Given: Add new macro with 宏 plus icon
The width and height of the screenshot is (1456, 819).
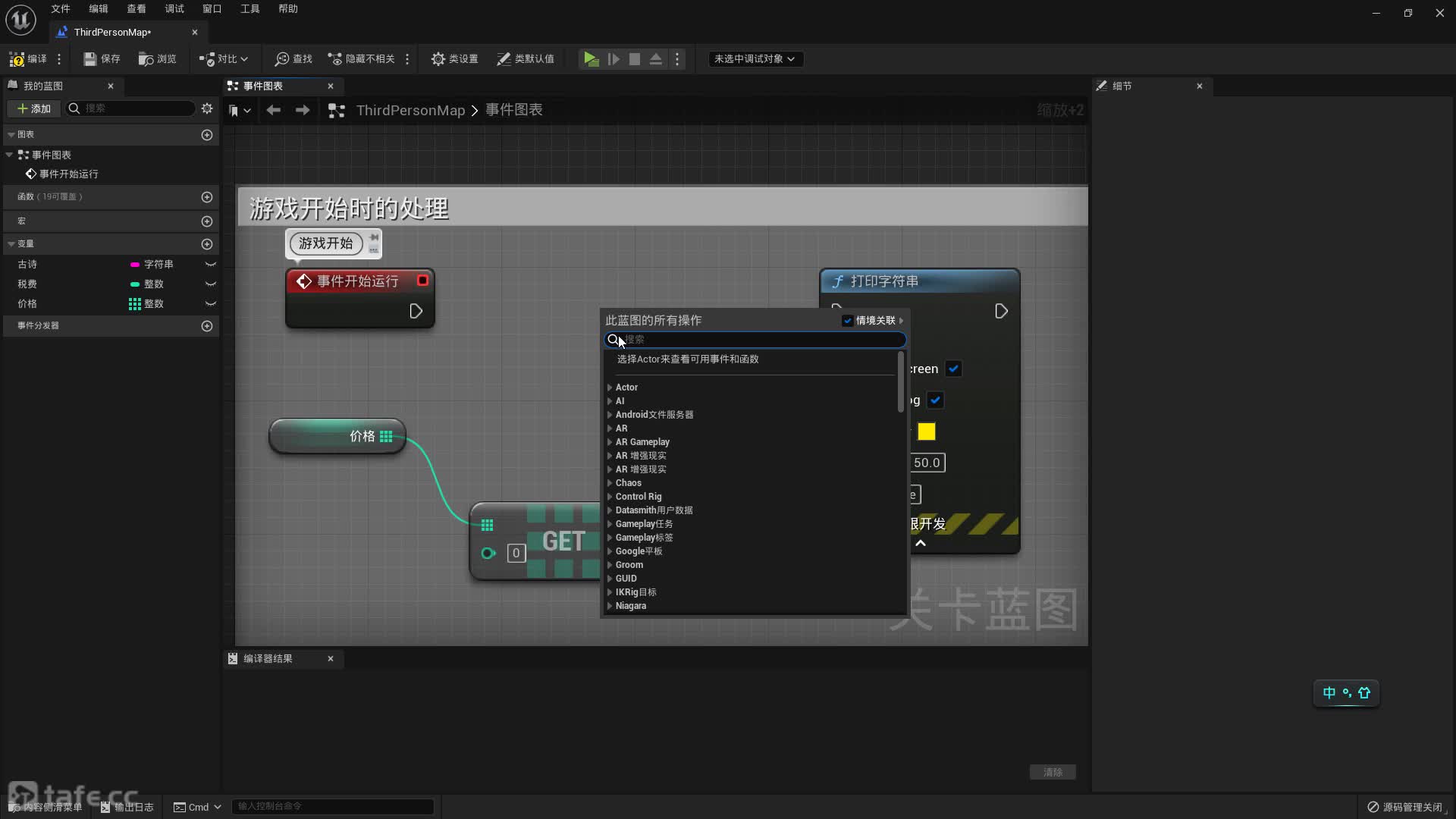Looking at the screenshot, I should coord(207,221).
